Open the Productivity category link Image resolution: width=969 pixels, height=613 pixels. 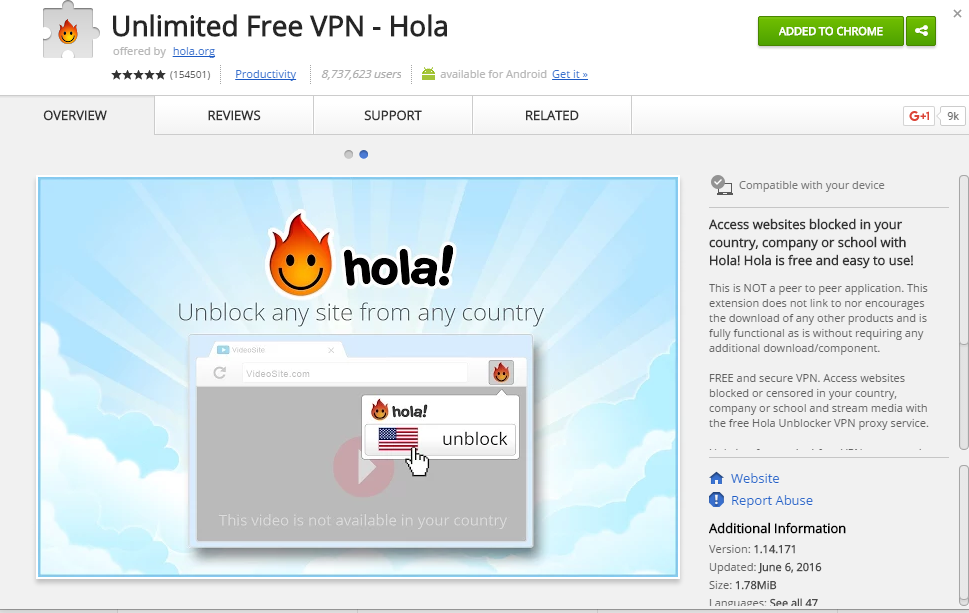click(x=266, y=74)
